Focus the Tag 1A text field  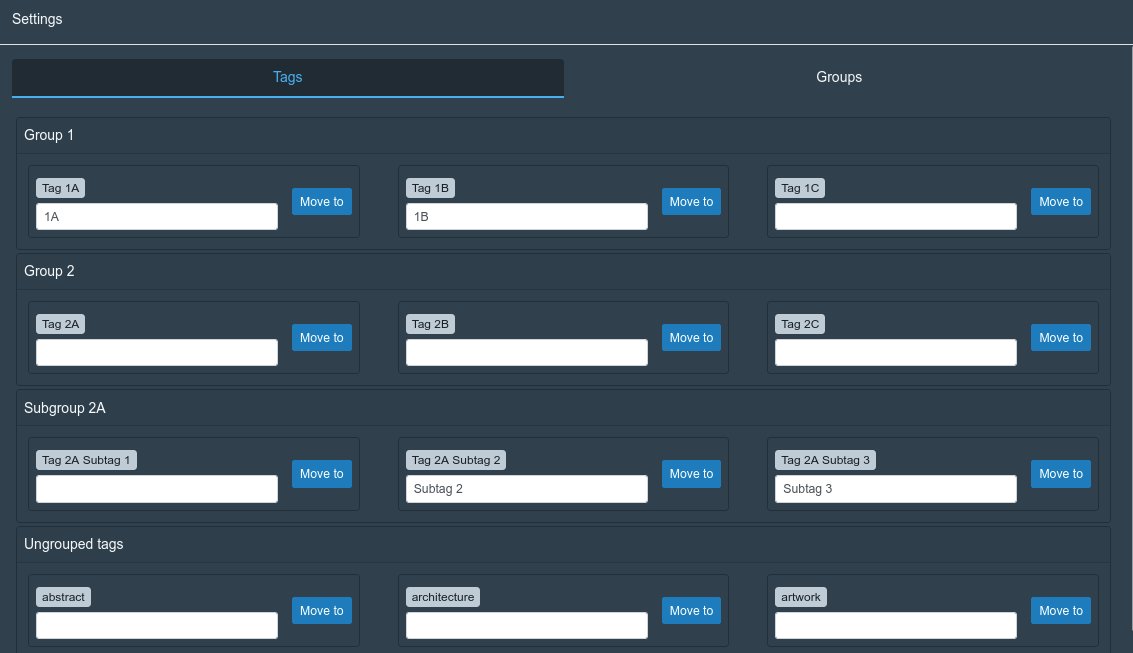click(x=157, y=217)
